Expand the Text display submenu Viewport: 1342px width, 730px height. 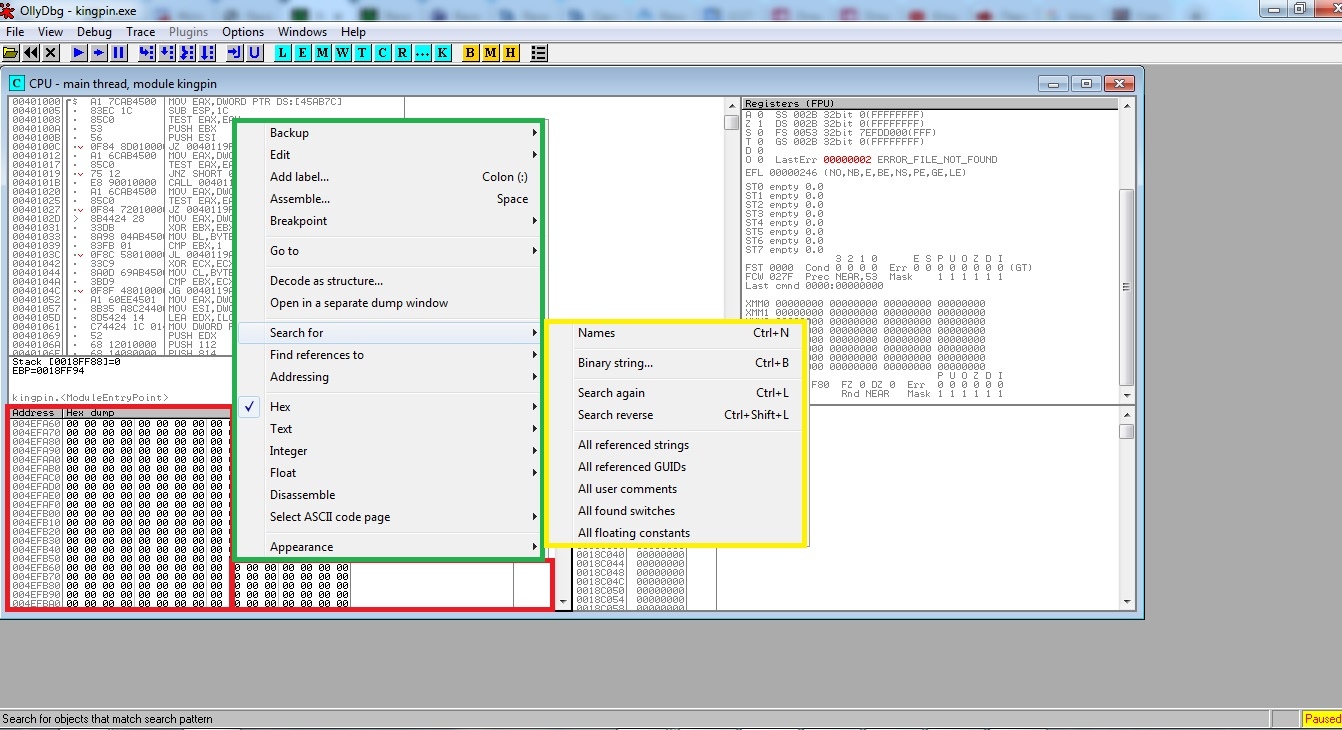389,429
